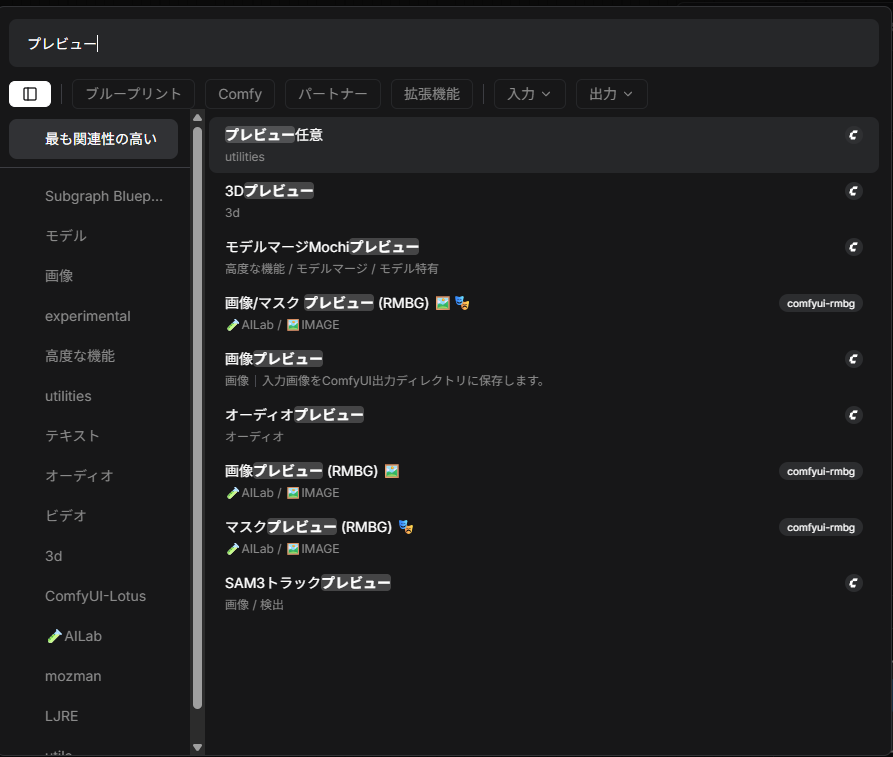Choose the 3Dプレビュー node result

tap(544, 201)
